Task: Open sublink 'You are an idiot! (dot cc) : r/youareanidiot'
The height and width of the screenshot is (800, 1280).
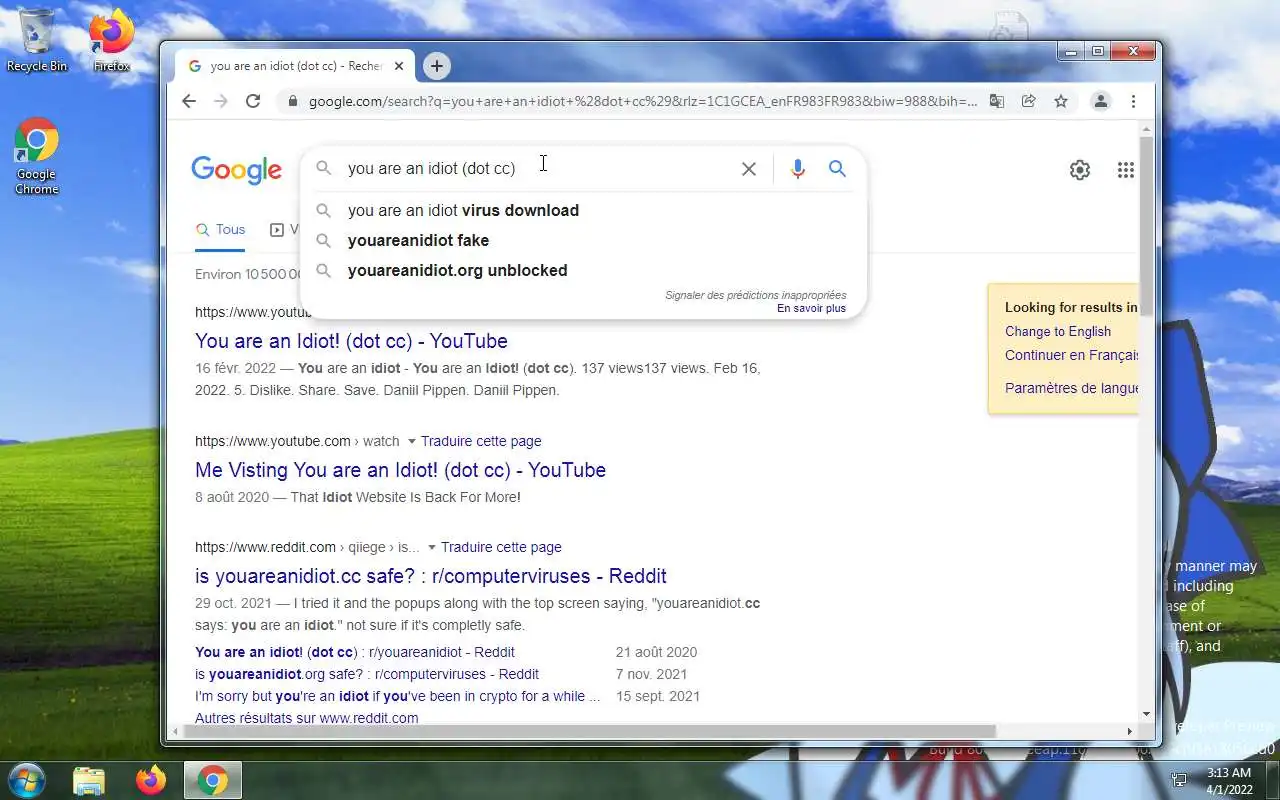Action: pos(355,652)
